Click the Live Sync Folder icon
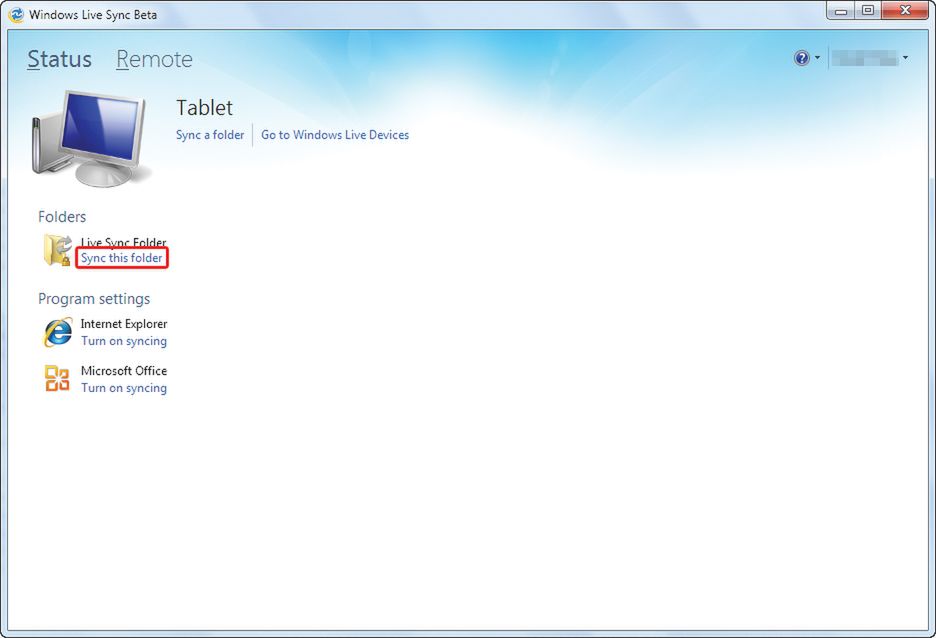 [57, 249]
